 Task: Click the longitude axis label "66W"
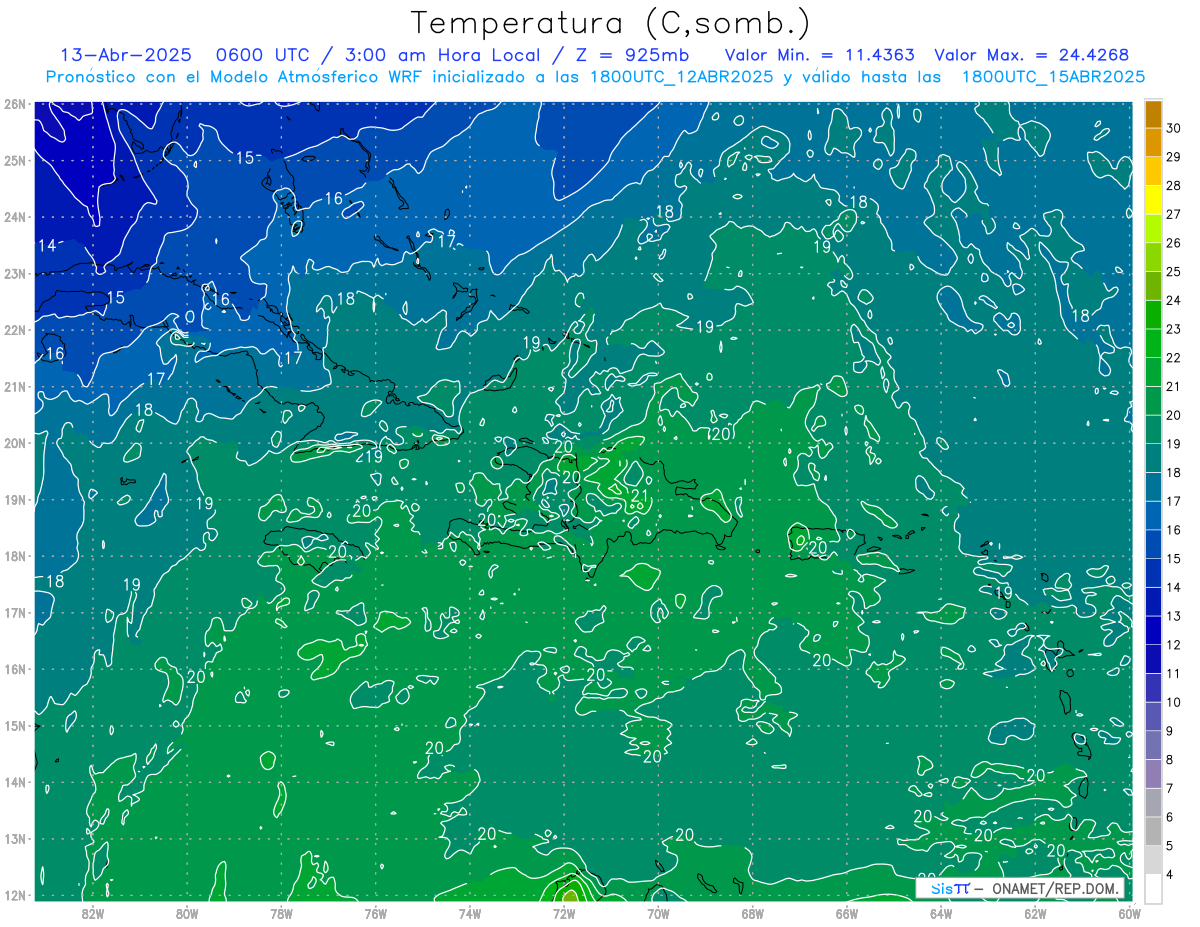(x=846, y=913)
